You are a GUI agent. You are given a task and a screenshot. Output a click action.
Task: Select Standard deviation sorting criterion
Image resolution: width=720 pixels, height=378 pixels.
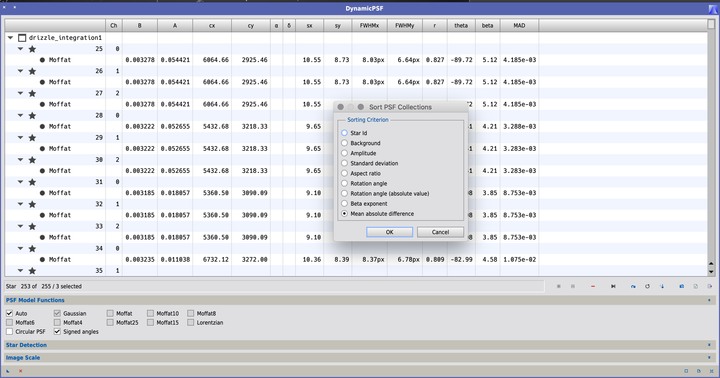coord(344,163)
